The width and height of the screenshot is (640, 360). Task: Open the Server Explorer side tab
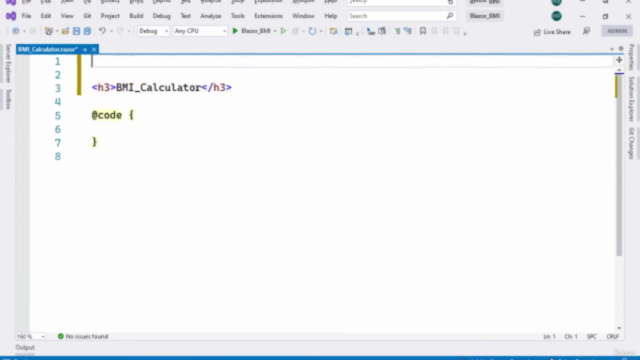(8, 63)
